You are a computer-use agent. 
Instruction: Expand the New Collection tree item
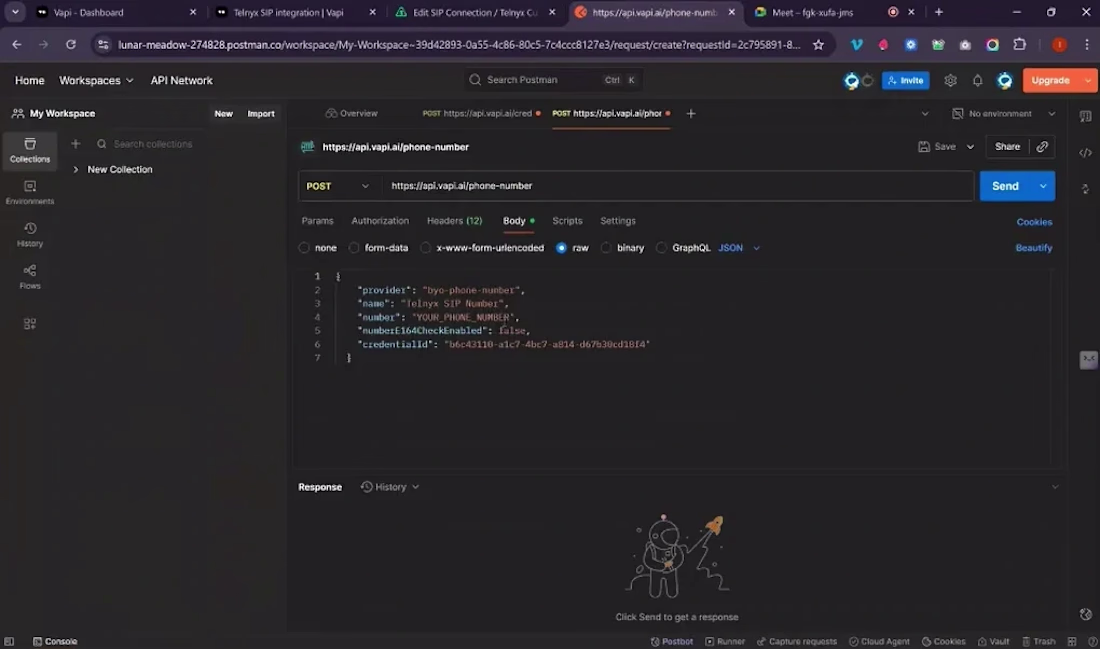click(x=76, y=169)
